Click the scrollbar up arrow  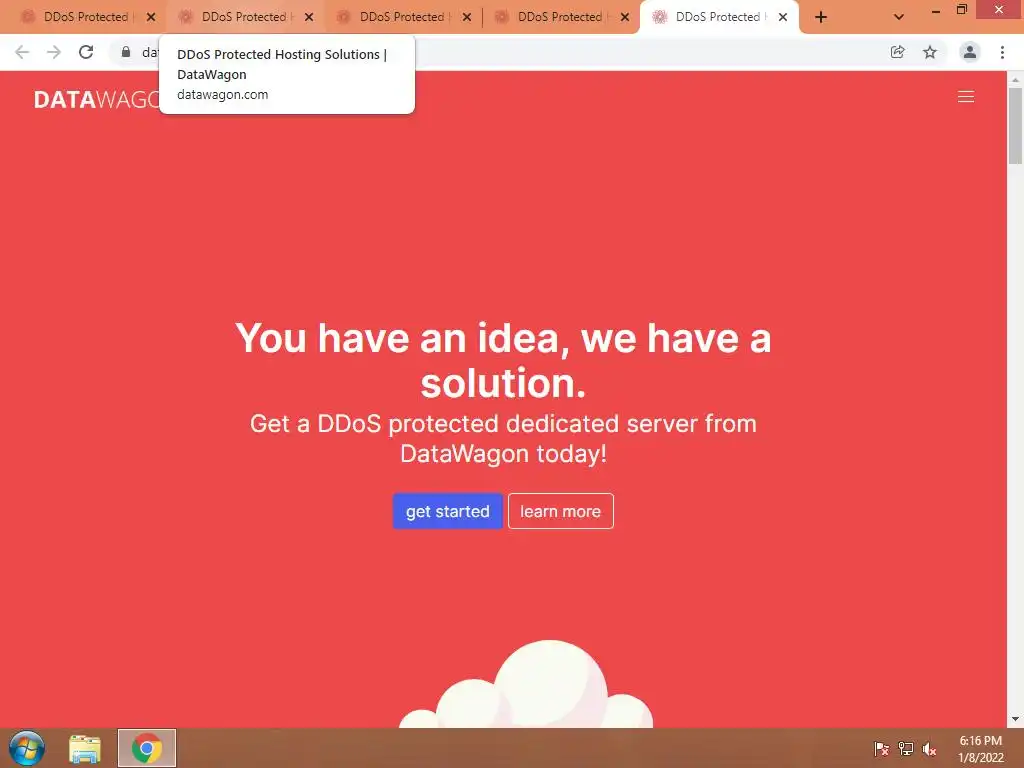[1015, 80]
